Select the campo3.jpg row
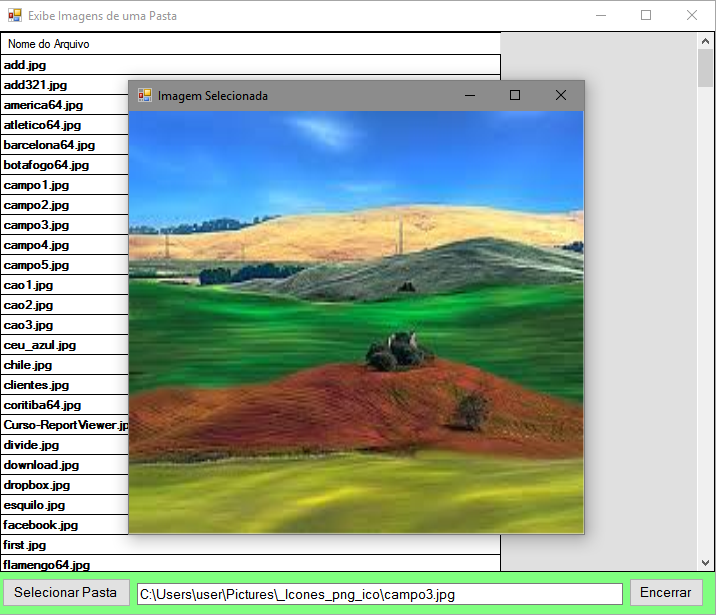The height and width of the screenshot is (615, 716). pos(65,225)
